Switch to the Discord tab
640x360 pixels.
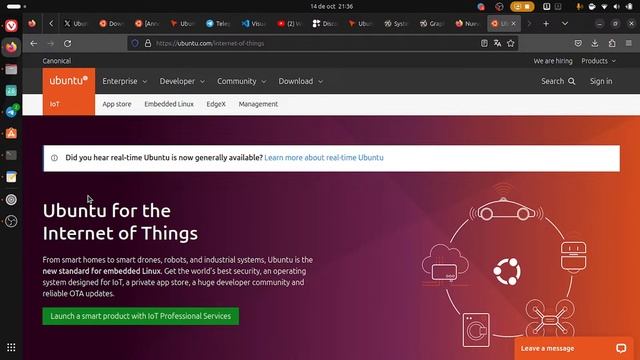tap(324, 24)
